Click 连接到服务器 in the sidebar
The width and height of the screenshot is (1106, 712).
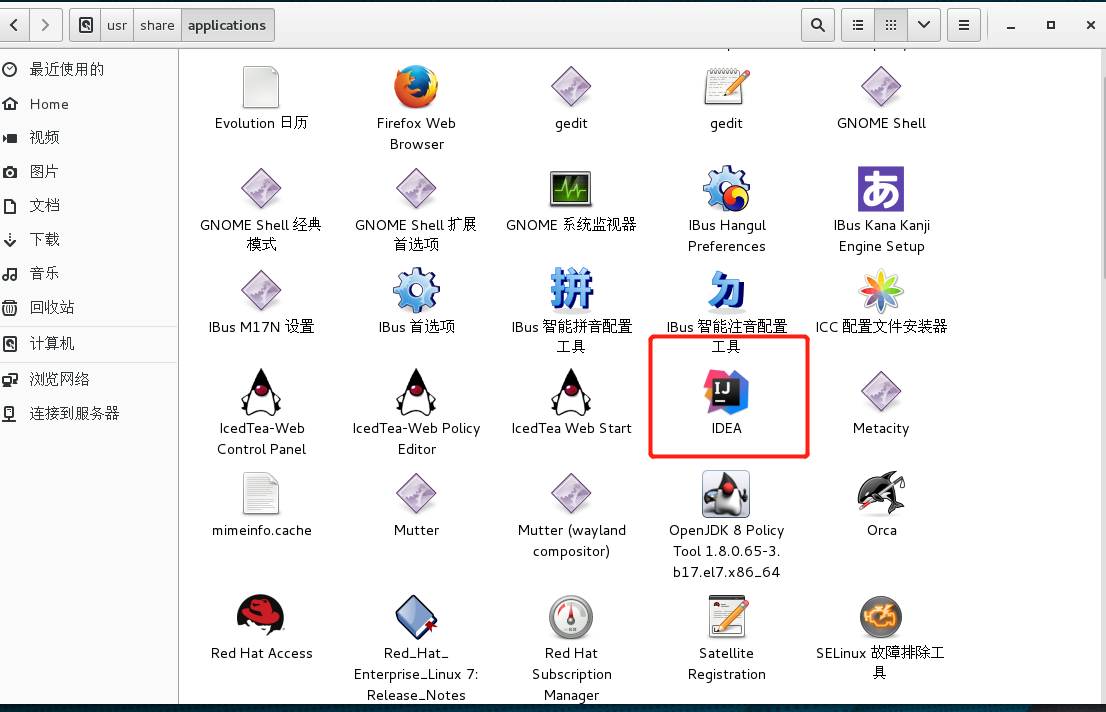coord(89,414)
